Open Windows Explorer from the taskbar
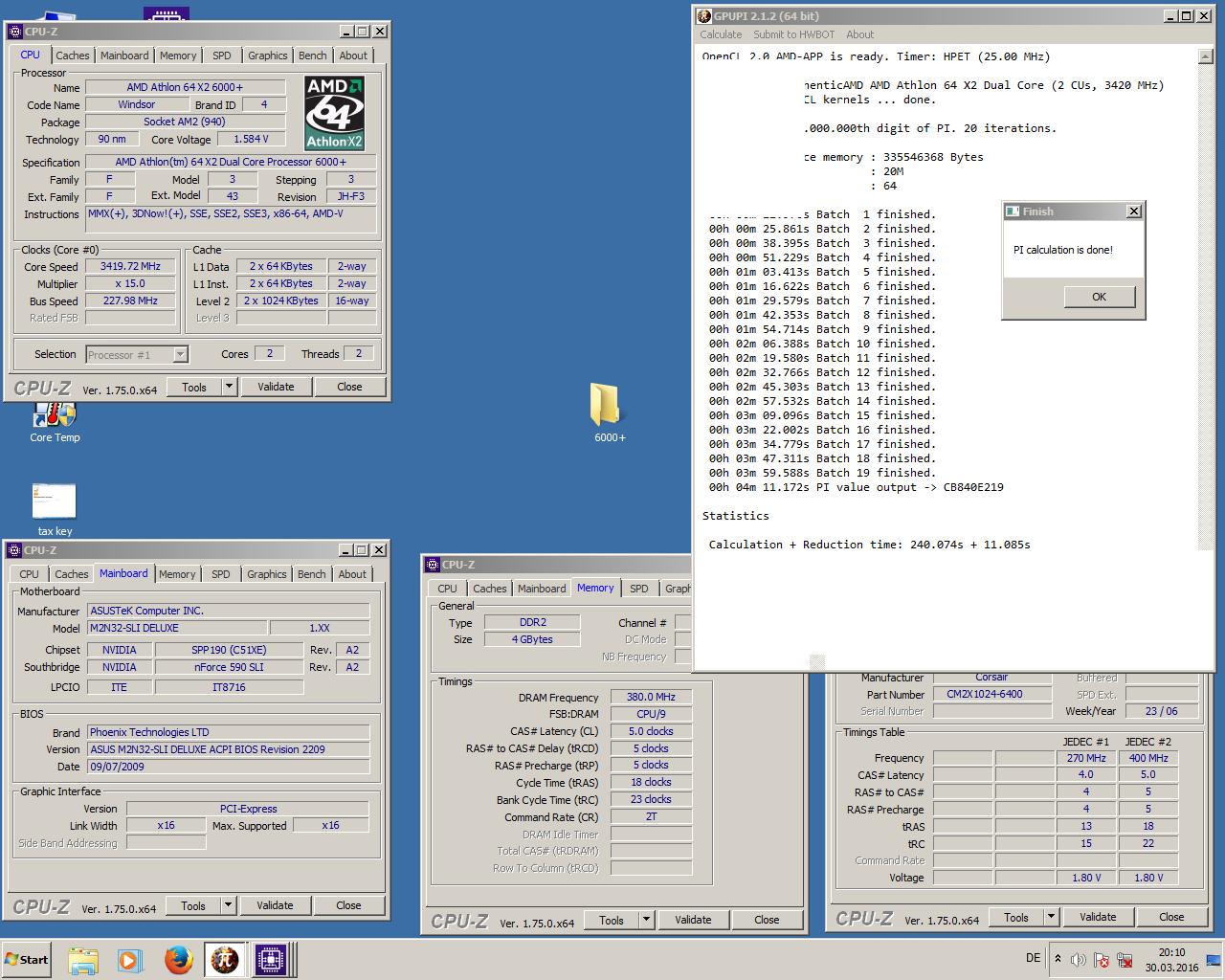Image resolution: width=1225 pixels, height=980 pixels. click(82, 960)
